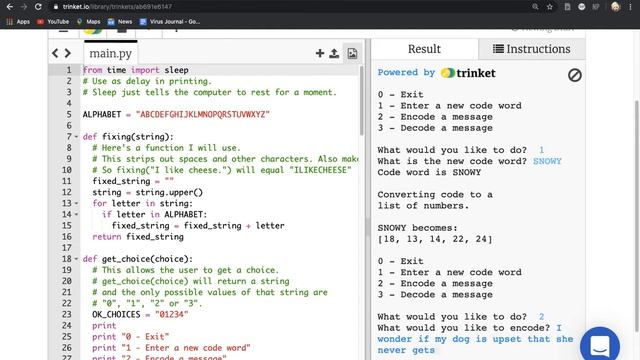The height and width of the screenshot is (360, 640).
Task: Click line number 4 in the gutter
Action: (69, 103)
